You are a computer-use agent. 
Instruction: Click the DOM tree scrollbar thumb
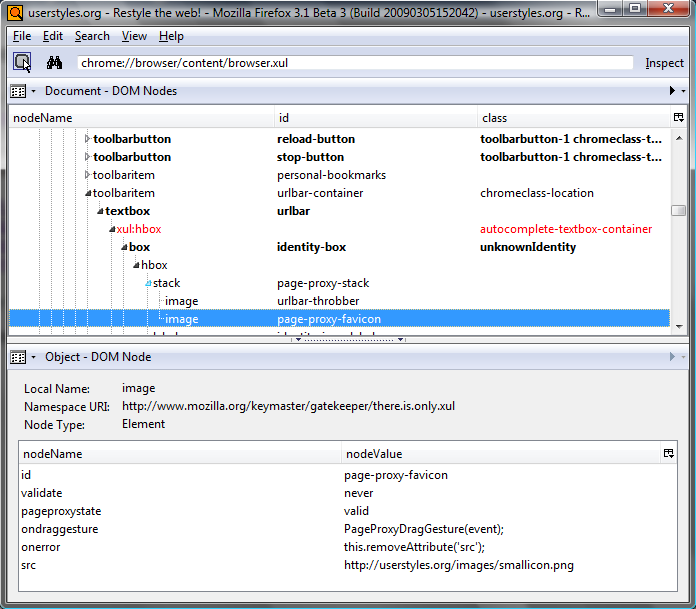click(679, 210)
